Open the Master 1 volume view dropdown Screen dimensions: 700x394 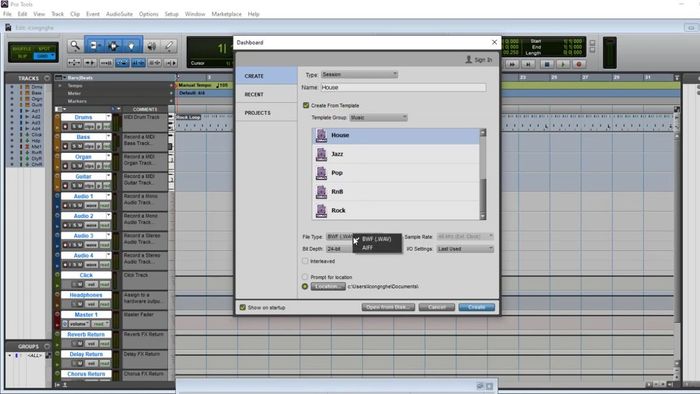point(79,324)
